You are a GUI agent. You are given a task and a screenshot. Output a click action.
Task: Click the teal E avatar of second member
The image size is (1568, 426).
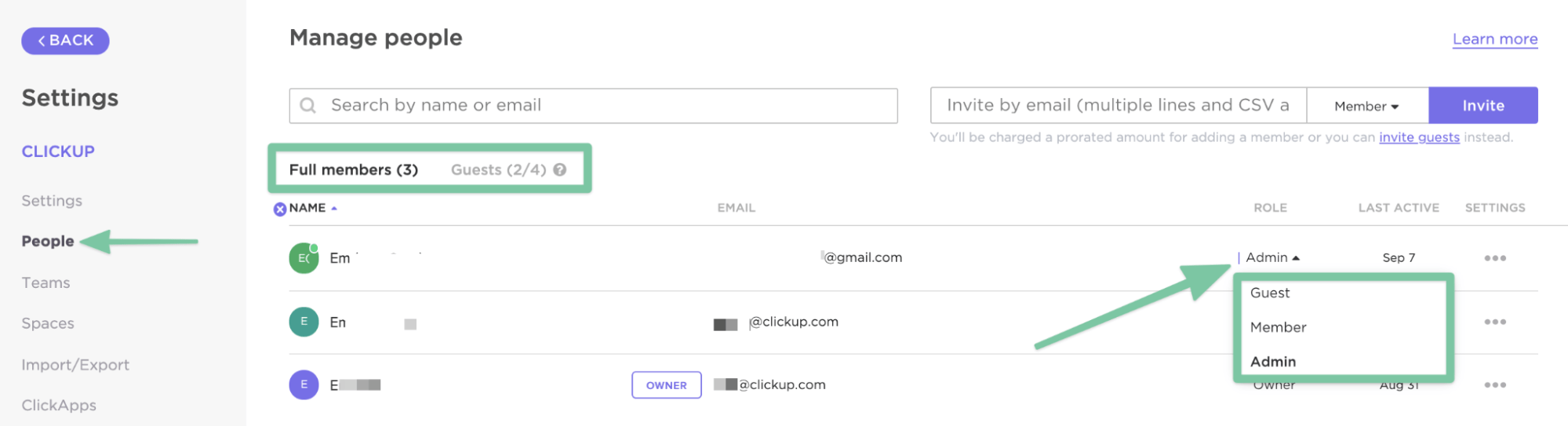304,322
